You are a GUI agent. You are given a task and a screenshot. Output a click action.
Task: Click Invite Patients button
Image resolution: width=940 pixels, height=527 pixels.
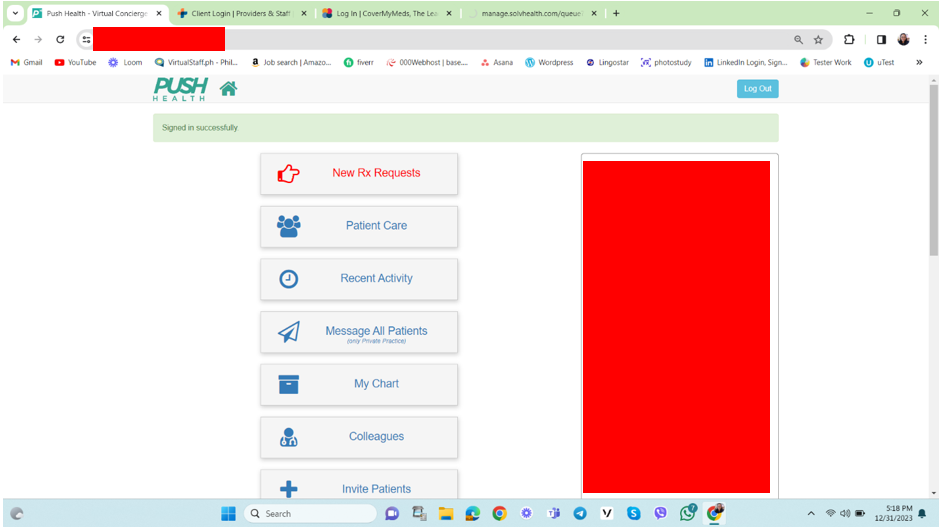pos(358,484)
